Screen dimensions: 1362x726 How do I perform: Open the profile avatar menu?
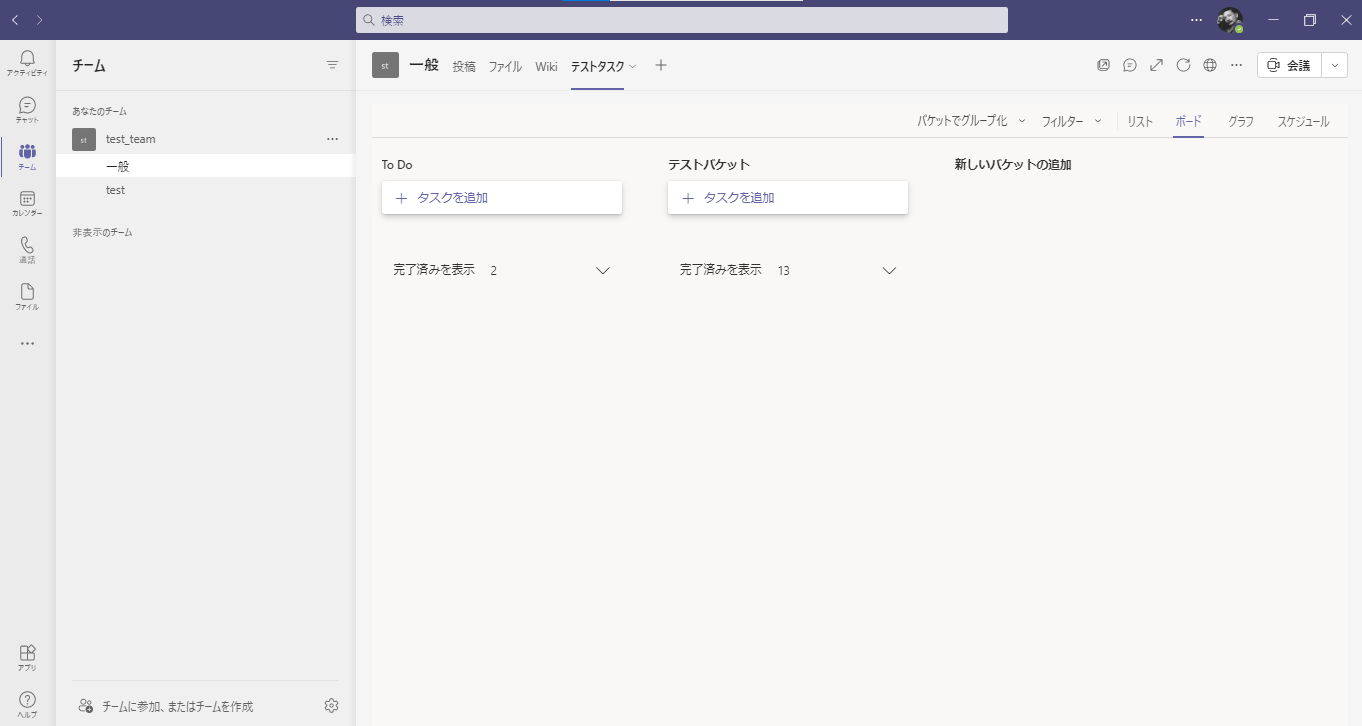pos(1229,20)
